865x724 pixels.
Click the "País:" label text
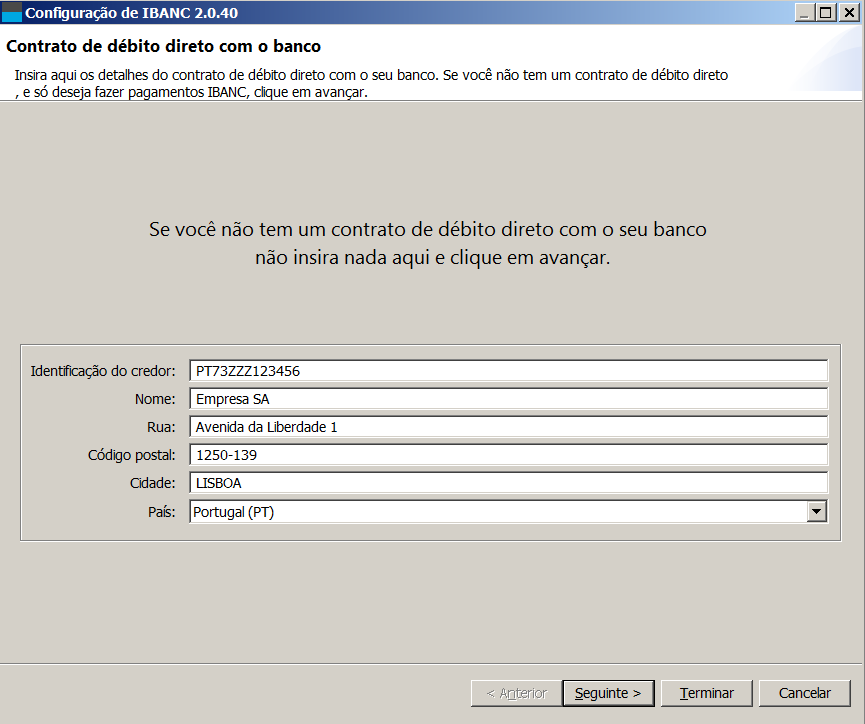(x=161, y=512)
